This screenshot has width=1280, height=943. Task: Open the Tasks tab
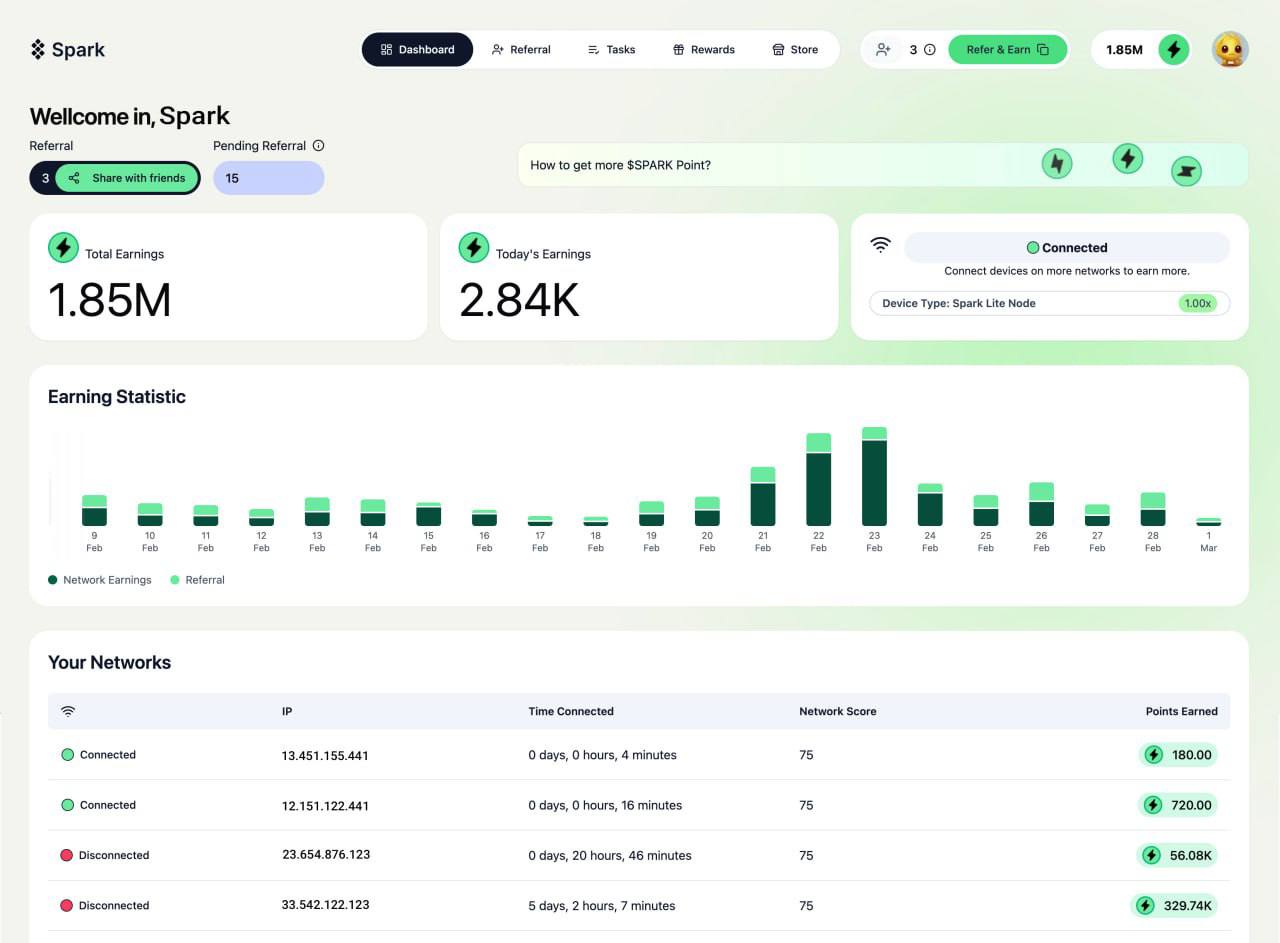coord(611,50)
